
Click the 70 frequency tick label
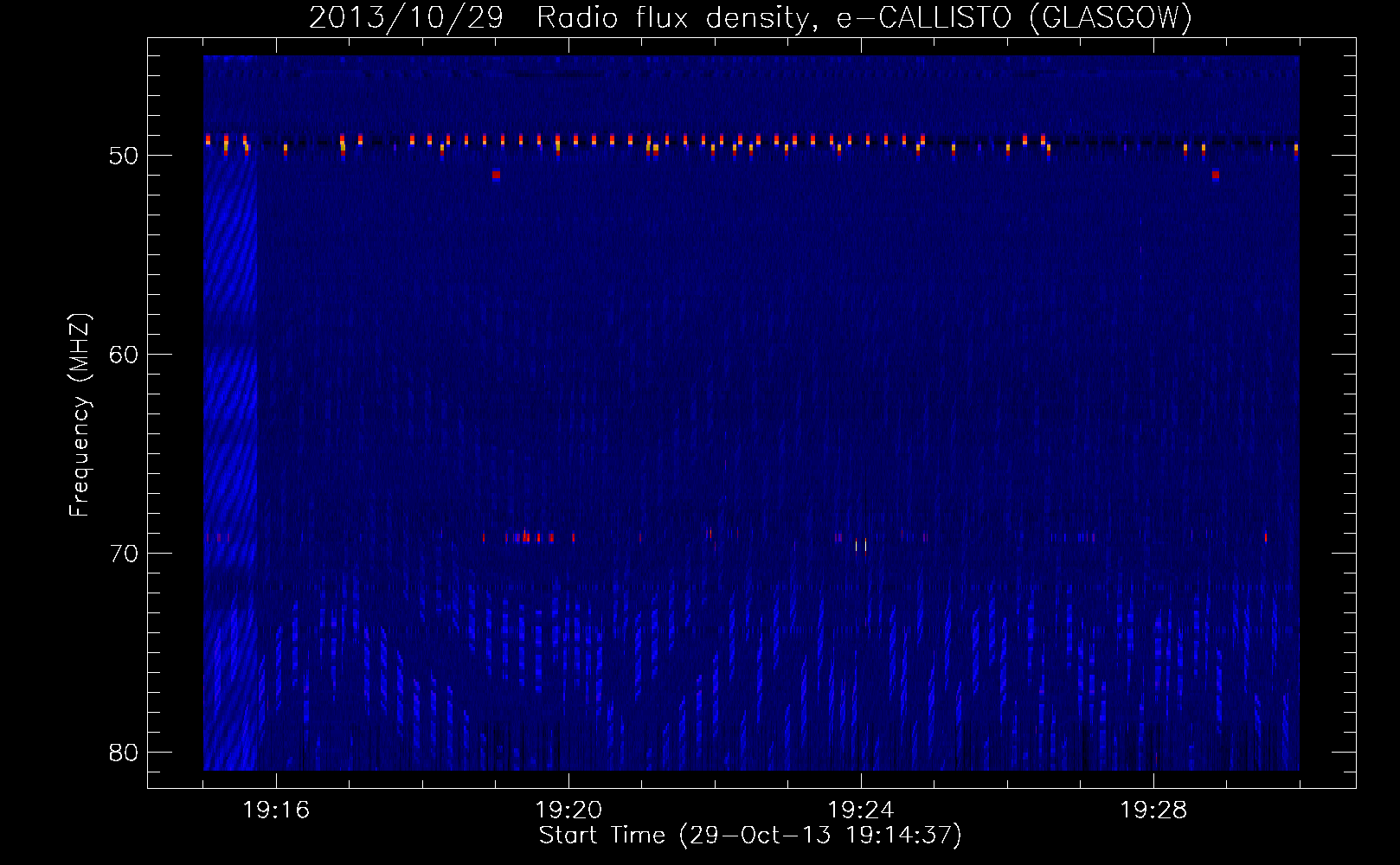click(x=124, y=554)
